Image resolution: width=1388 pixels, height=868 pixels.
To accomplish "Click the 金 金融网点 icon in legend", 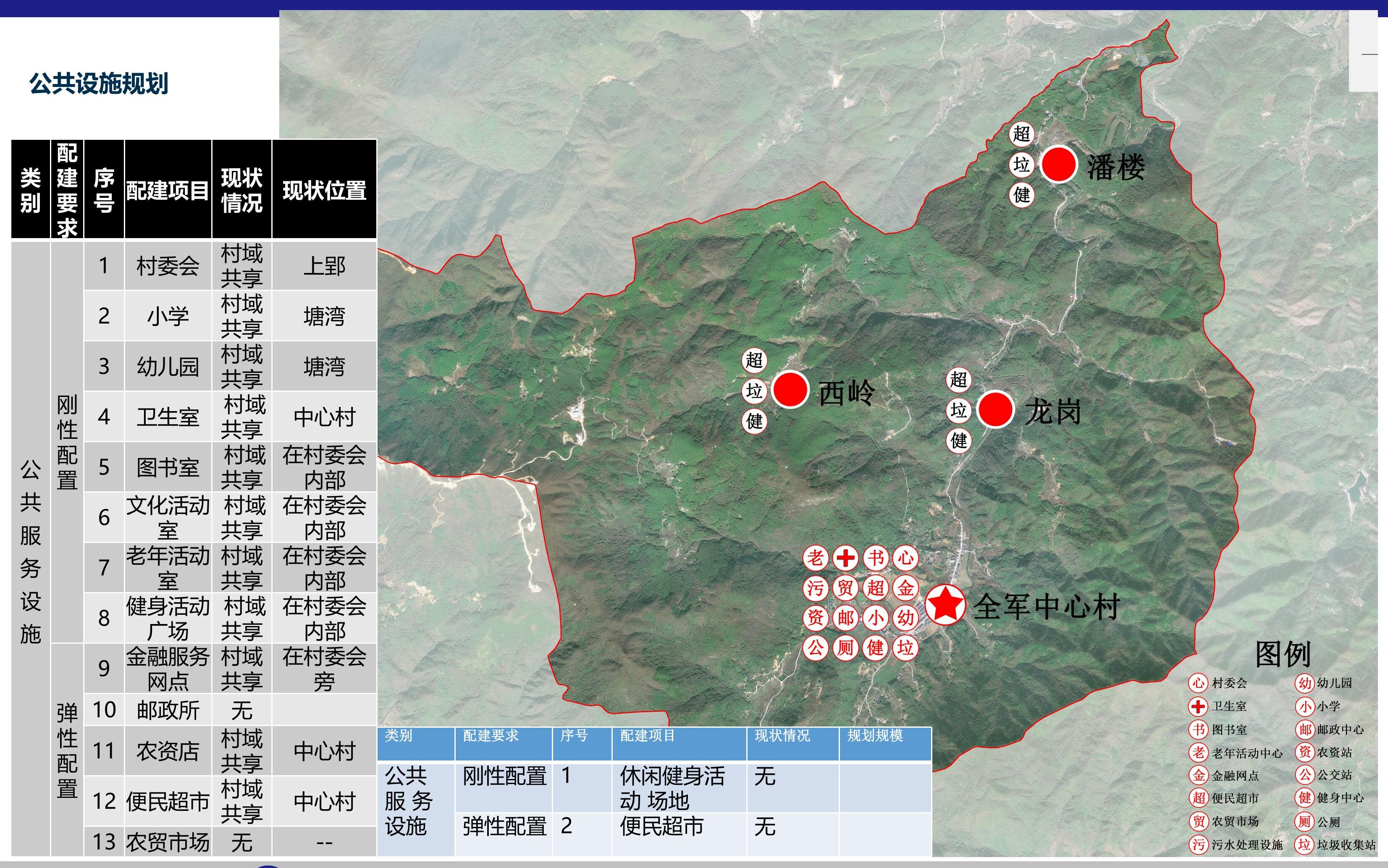I will [x=1198, y=776].
